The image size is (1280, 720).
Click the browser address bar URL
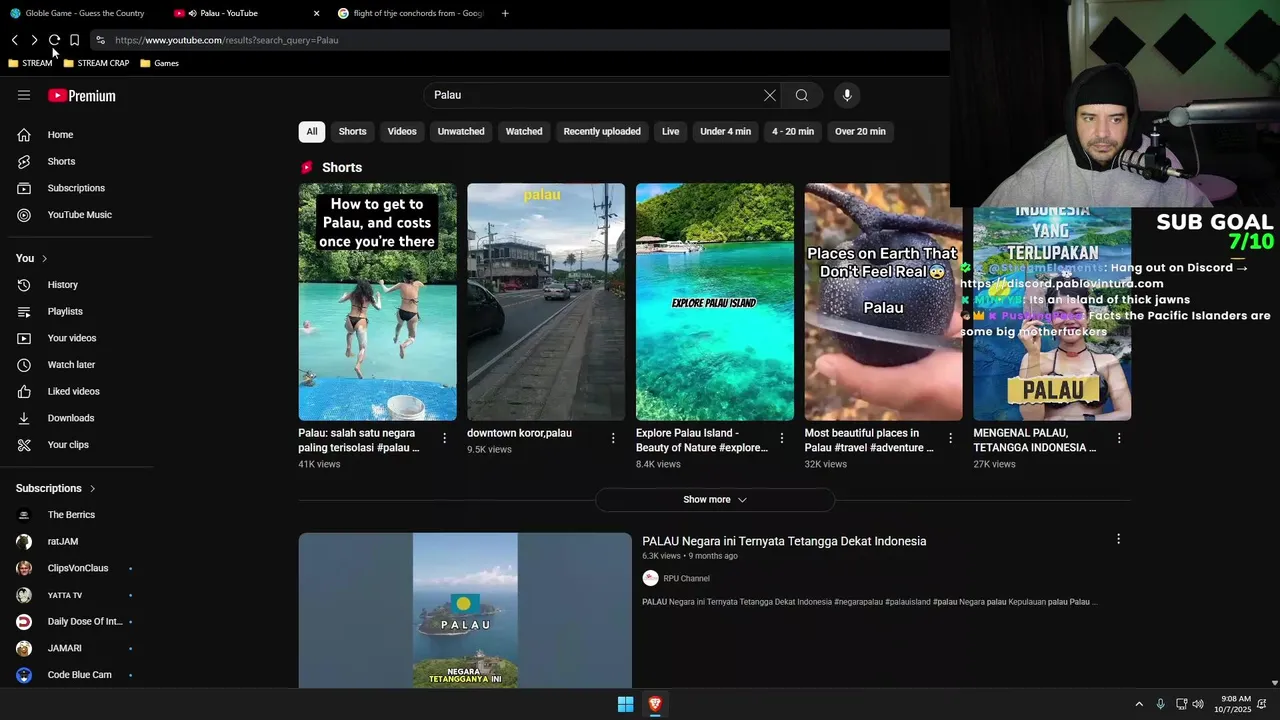coord(227,40)
